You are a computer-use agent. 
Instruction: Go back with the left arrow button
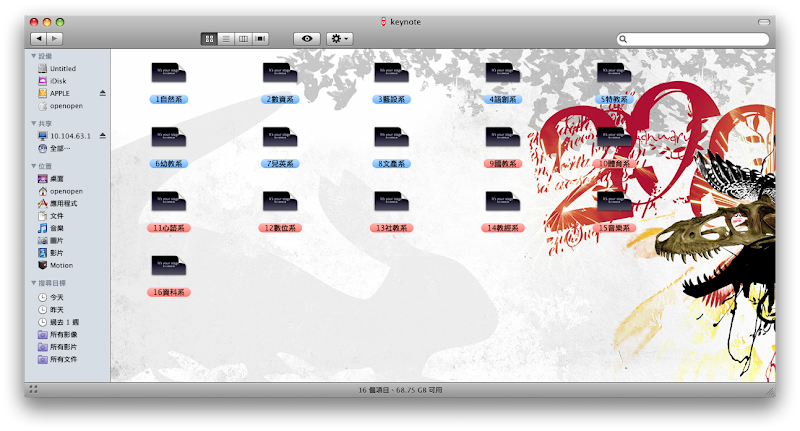[x=39, y=38]
